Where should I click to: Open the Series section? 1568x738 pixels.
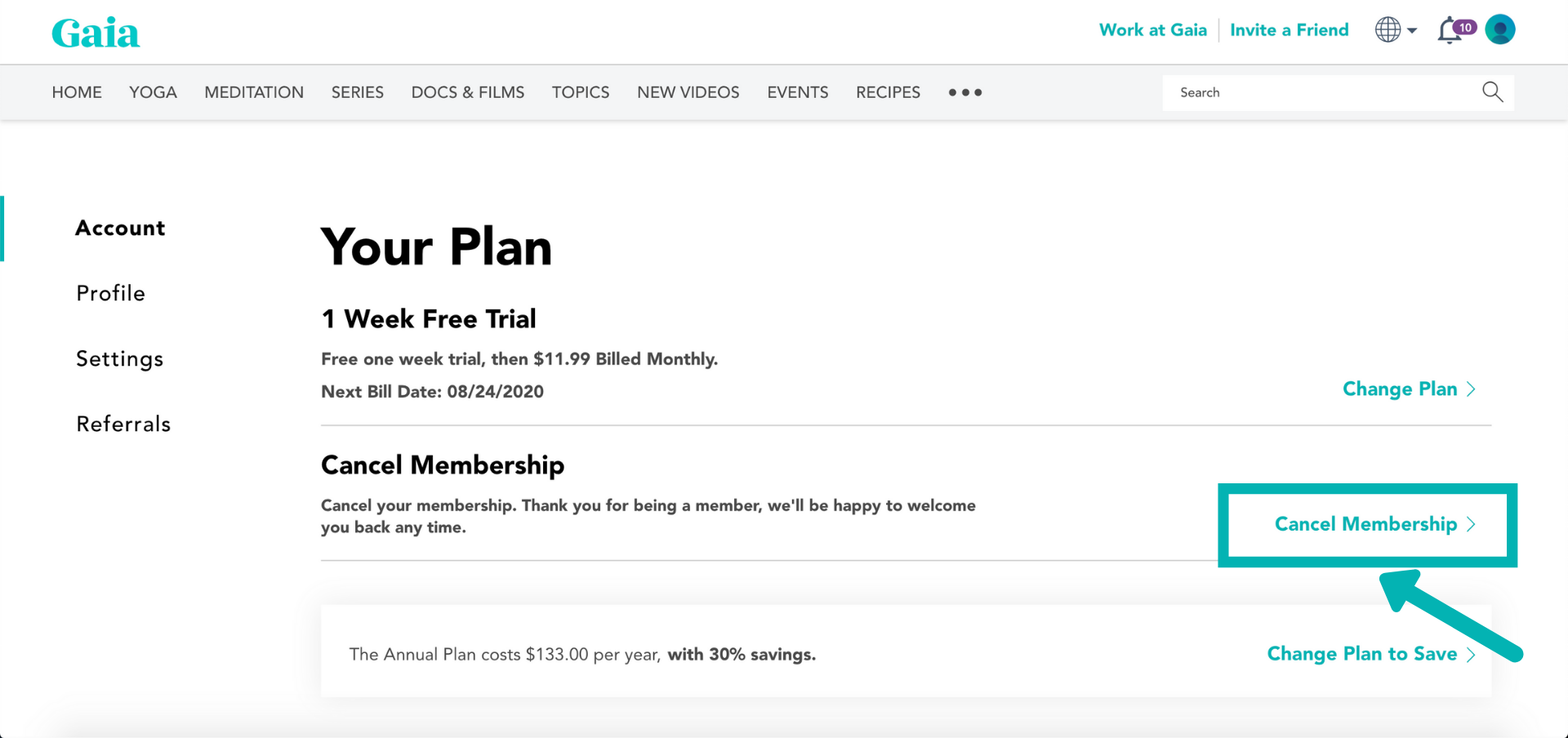tap(357, 92)
